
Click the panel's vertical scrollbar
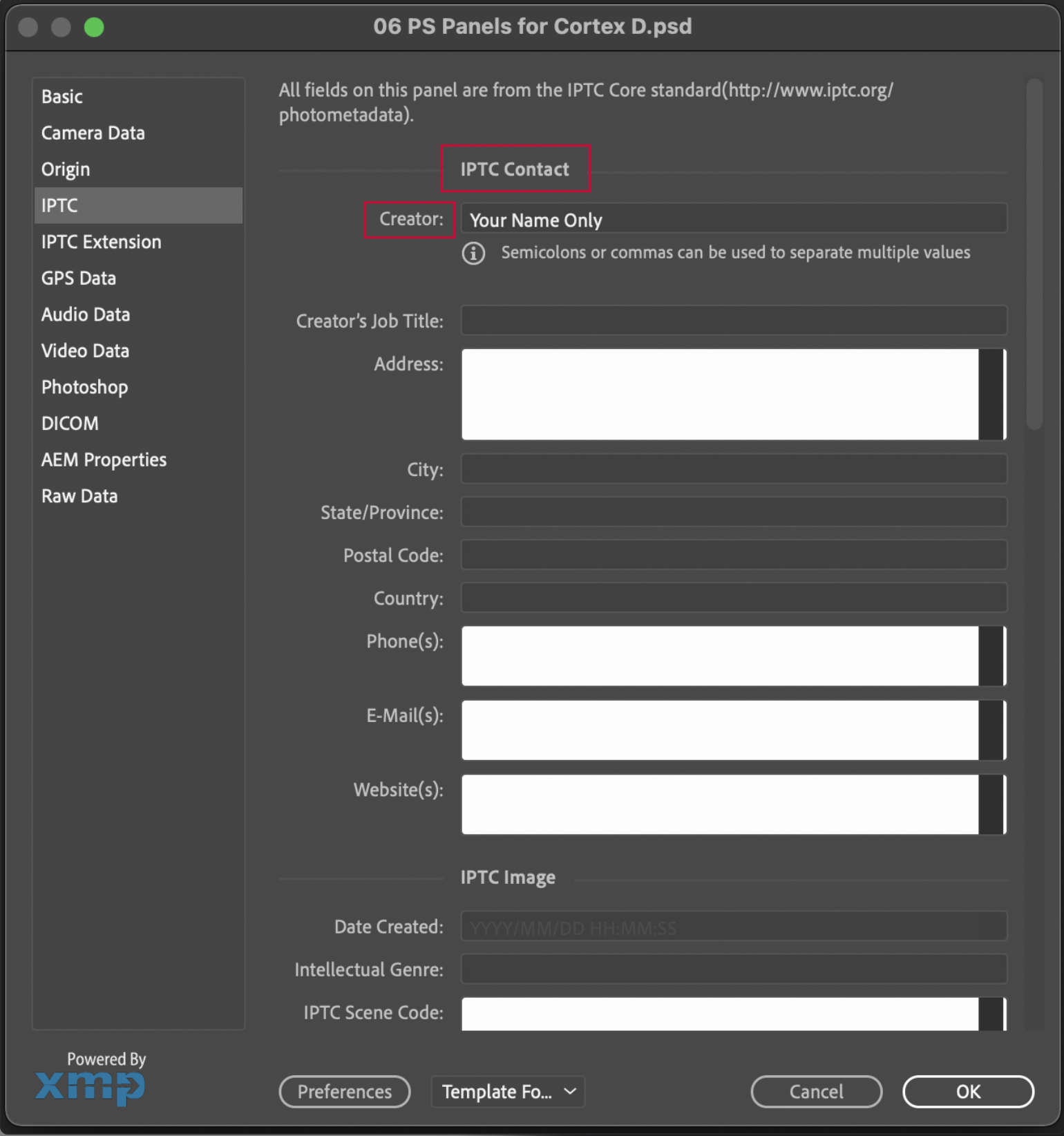tap(1034, 254)
